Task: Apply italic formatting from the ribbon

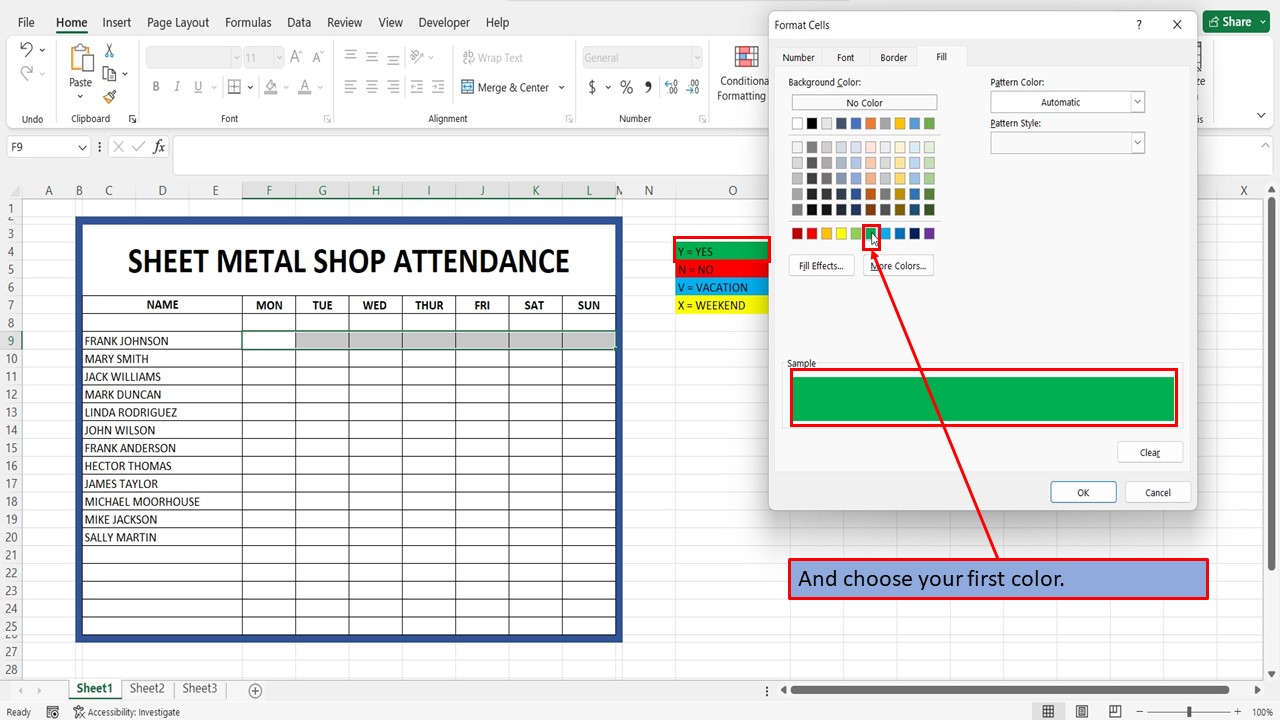Action: [176, 87]
